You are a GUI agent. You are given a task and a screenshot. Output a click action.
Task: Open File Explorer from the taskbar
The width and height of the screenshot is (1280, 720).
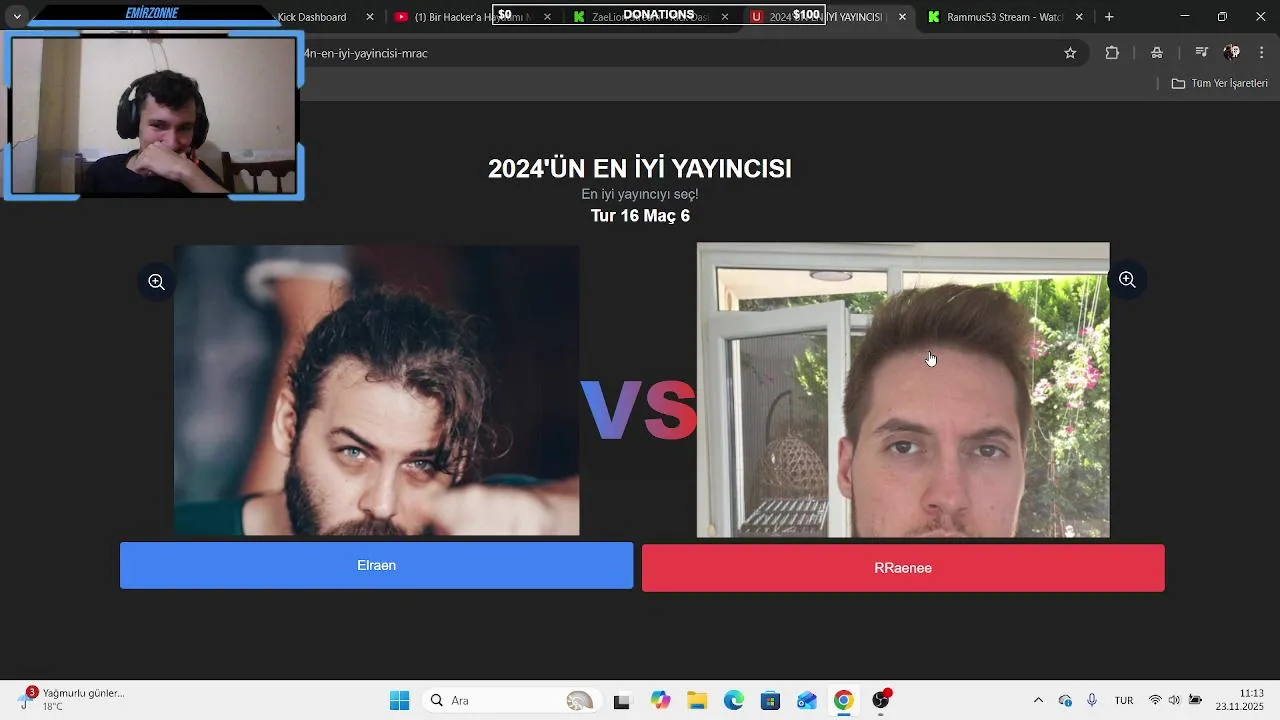(x=697, y=701)
